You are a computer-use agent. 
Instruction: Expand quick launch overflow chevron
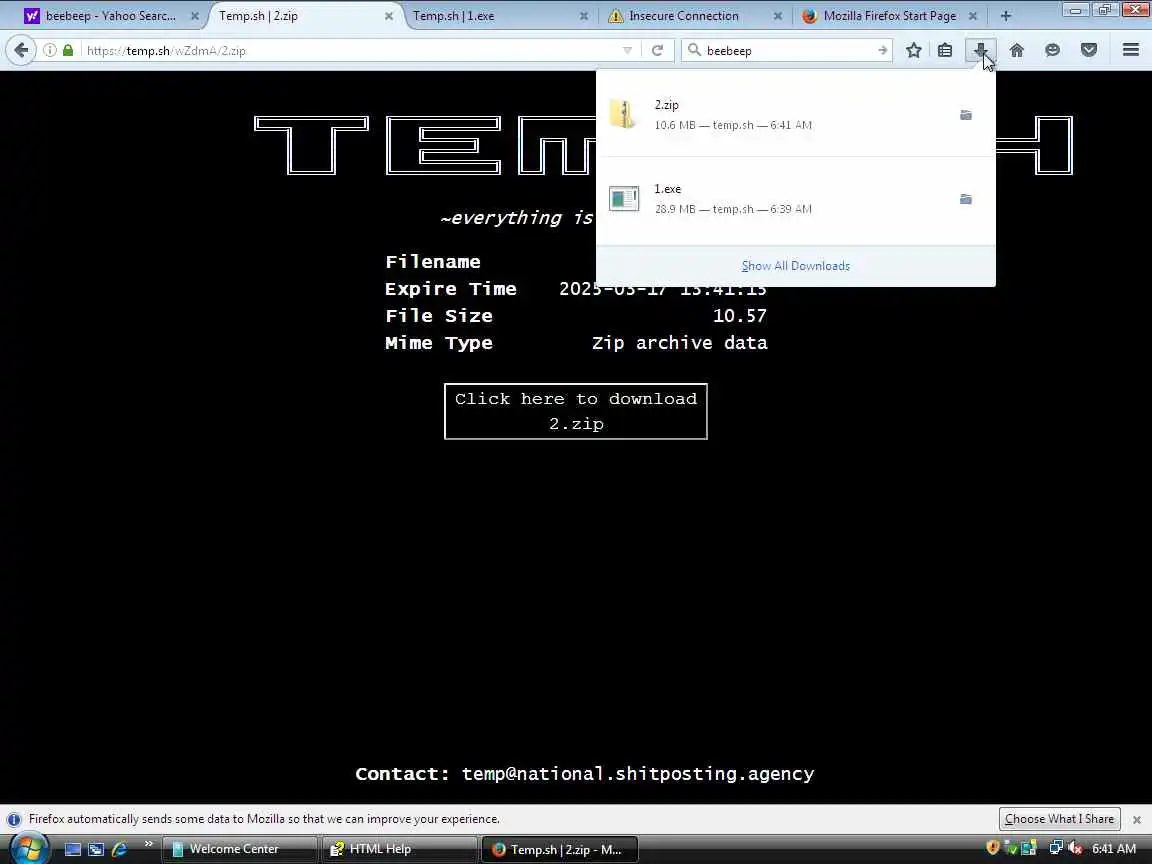click(148, 844)
